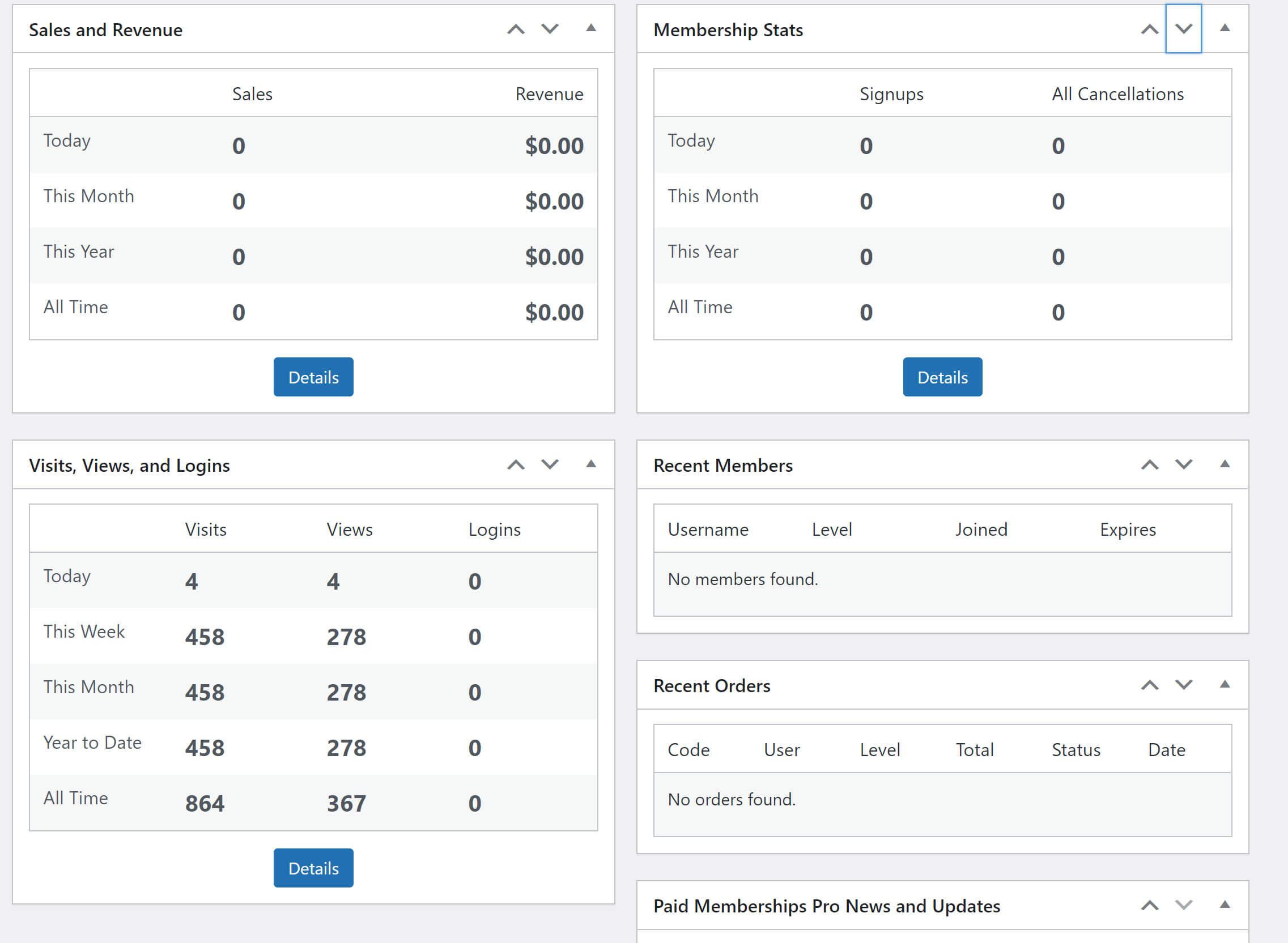Click the Sales column header

point(252,94)
